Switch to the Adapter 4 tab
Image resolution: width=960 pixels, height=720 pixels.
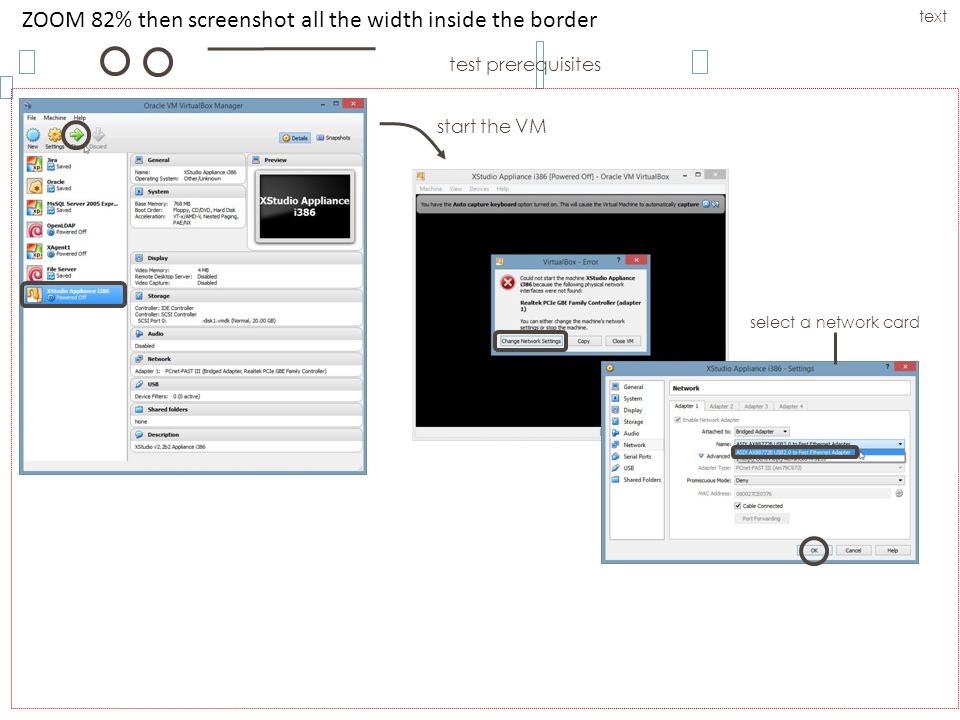790,406
